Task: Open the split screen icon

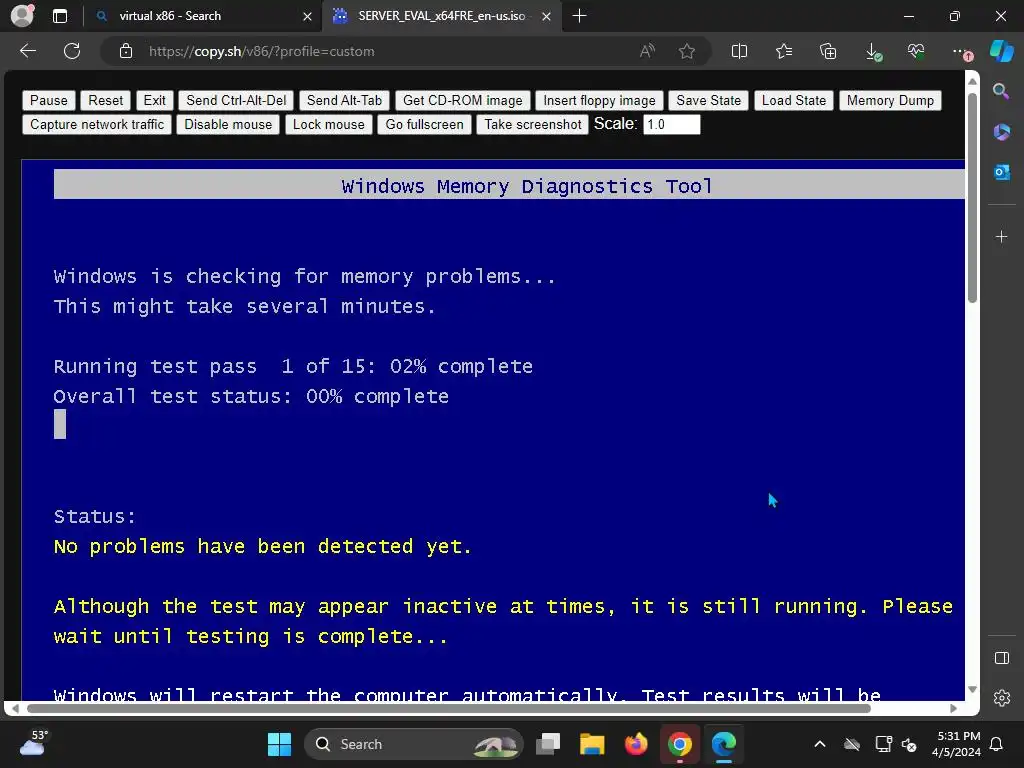Action: (739, 51)
